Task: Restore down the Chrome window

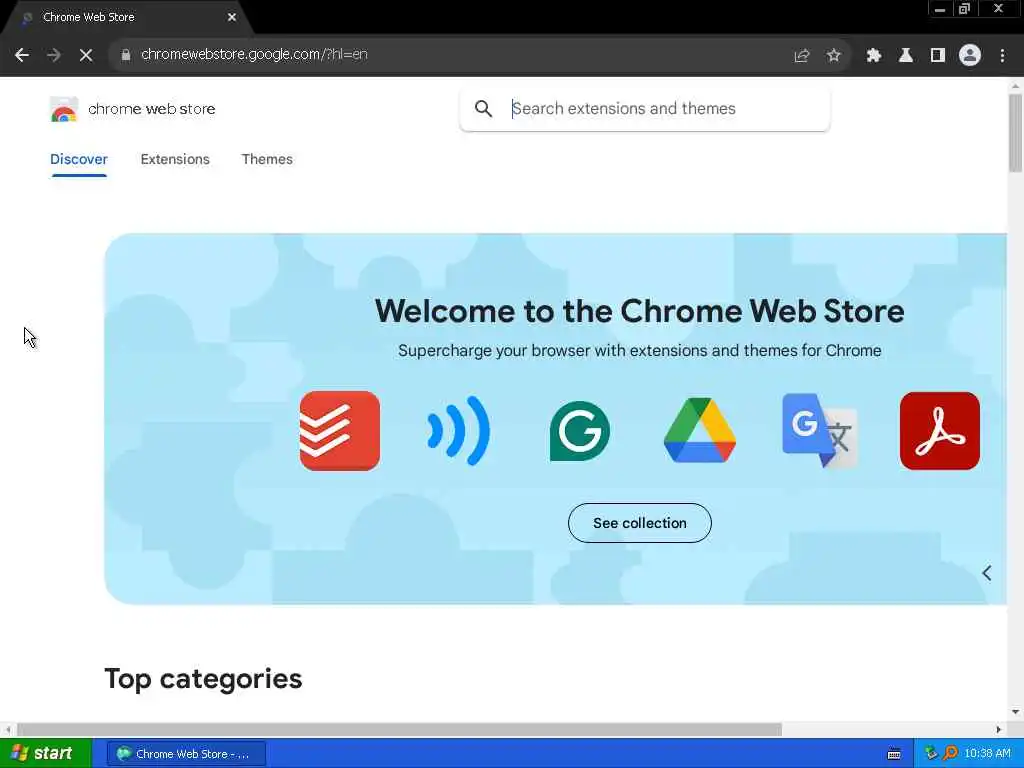Action: (965, 9)
